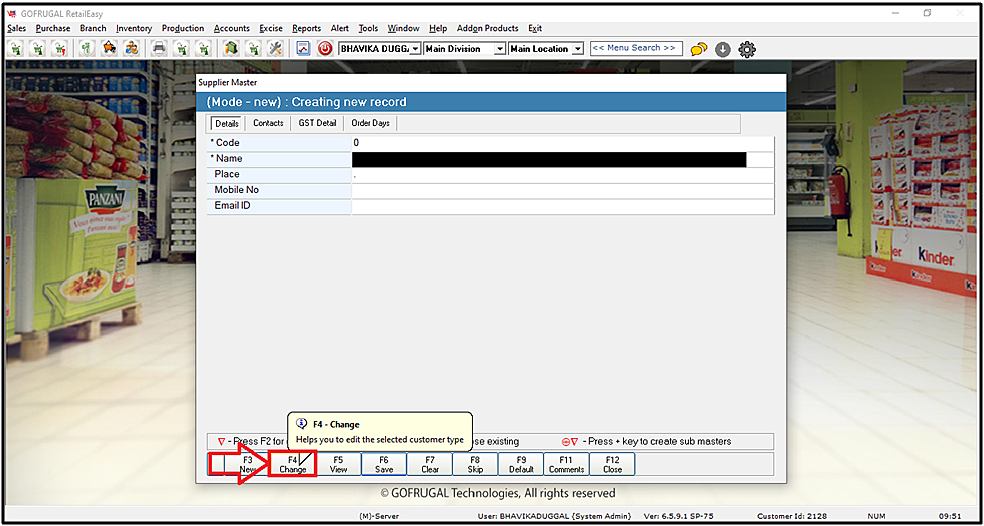The image size is (984, 526).
Task: Open the Branch menu
Action: (93, 28)
